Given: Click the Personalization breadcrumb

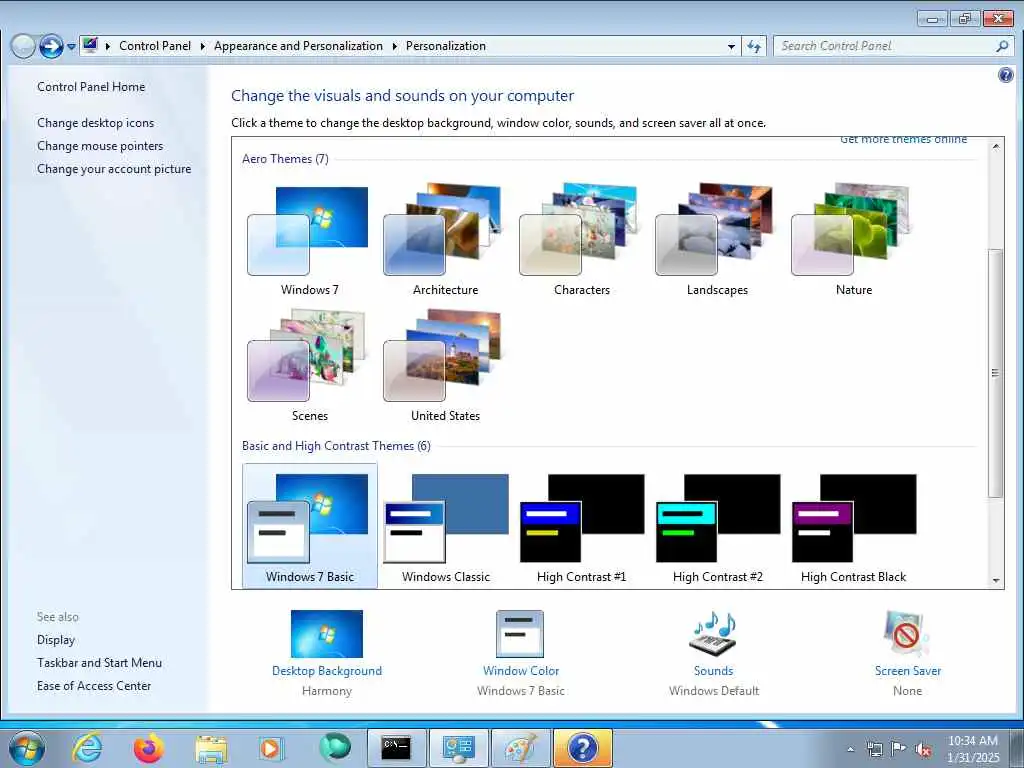Looking at the screenshot, I should [x=445, y=46].
